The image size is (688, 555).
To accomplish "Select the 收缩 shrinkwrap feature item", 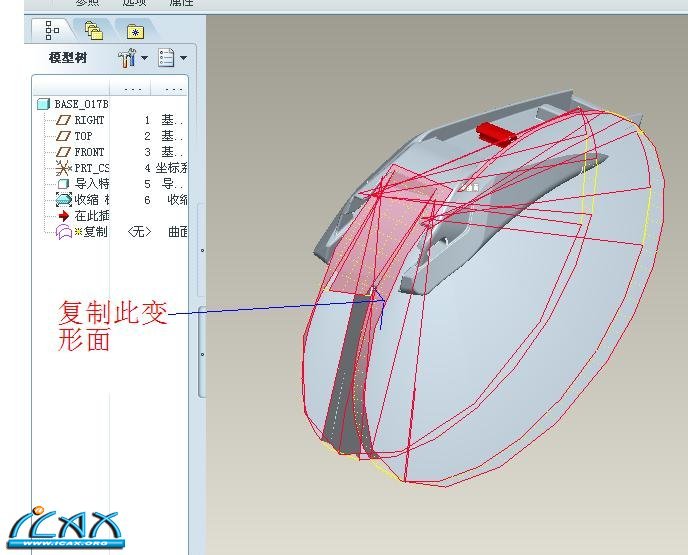I will click(91, 200).
